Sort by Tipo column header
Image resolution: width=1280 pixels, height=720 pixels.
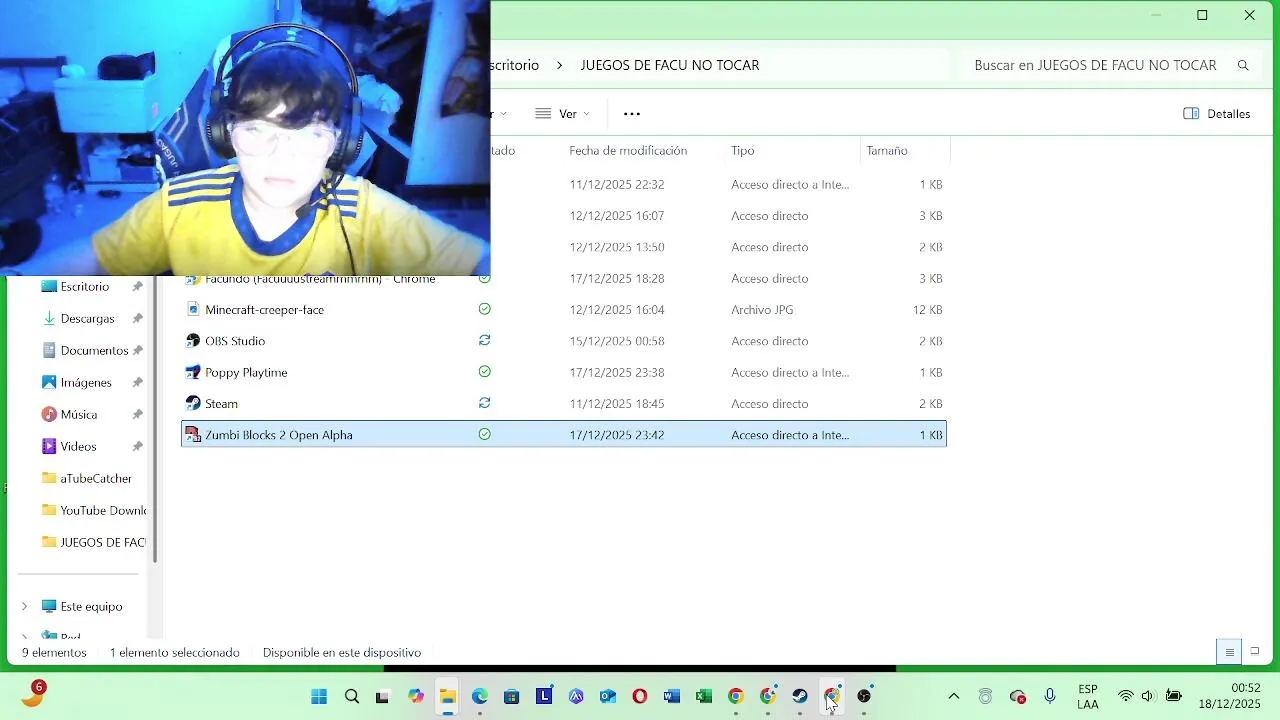[742, 151]
